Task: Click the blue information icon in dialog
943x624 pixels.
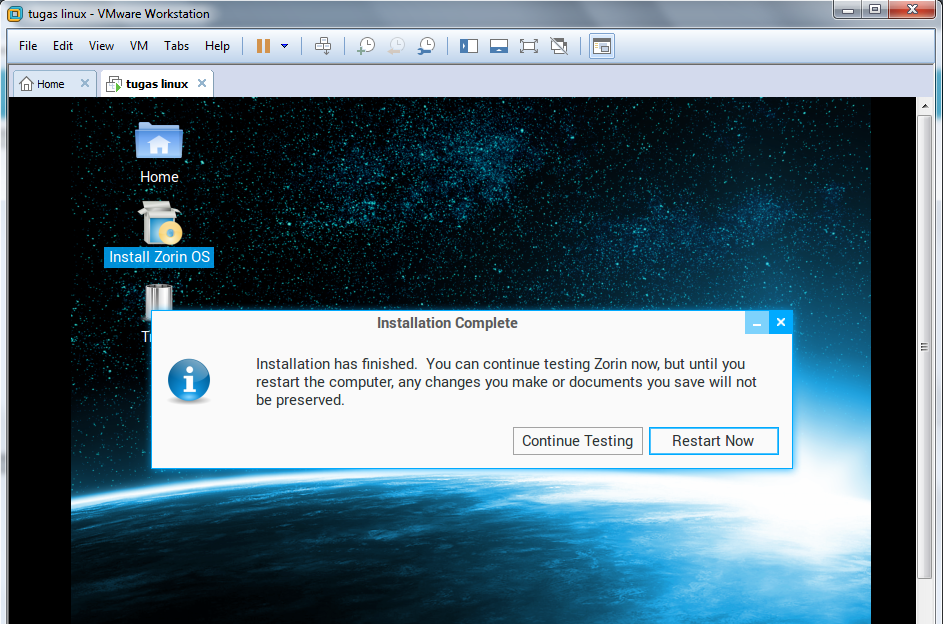Action: pyautogui.click(x=189, y=381)
